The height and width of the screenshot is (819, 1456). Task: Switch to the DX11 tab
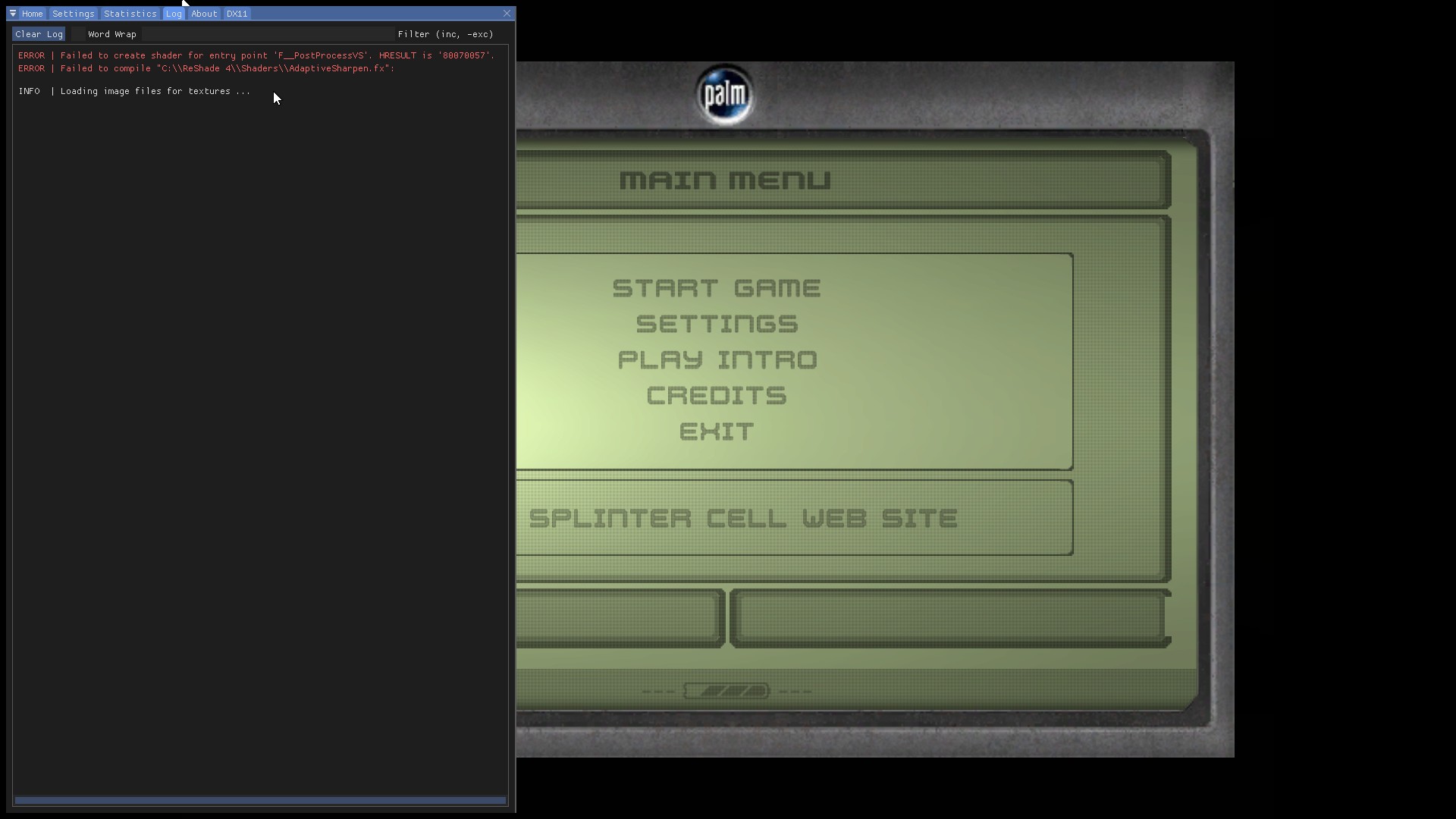point(237,14)
